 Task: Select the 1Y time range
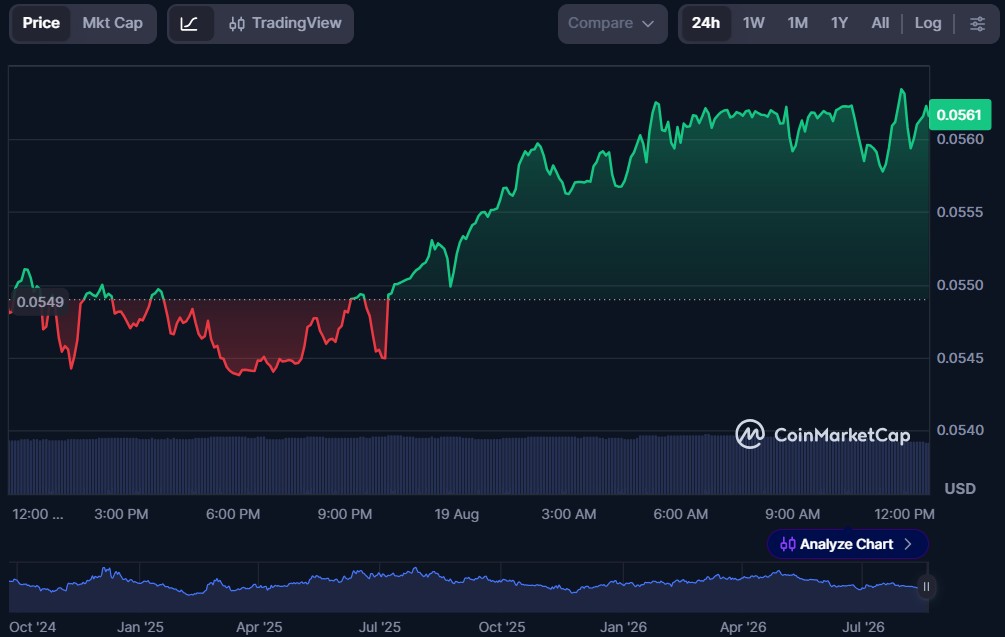coord(840,23)
